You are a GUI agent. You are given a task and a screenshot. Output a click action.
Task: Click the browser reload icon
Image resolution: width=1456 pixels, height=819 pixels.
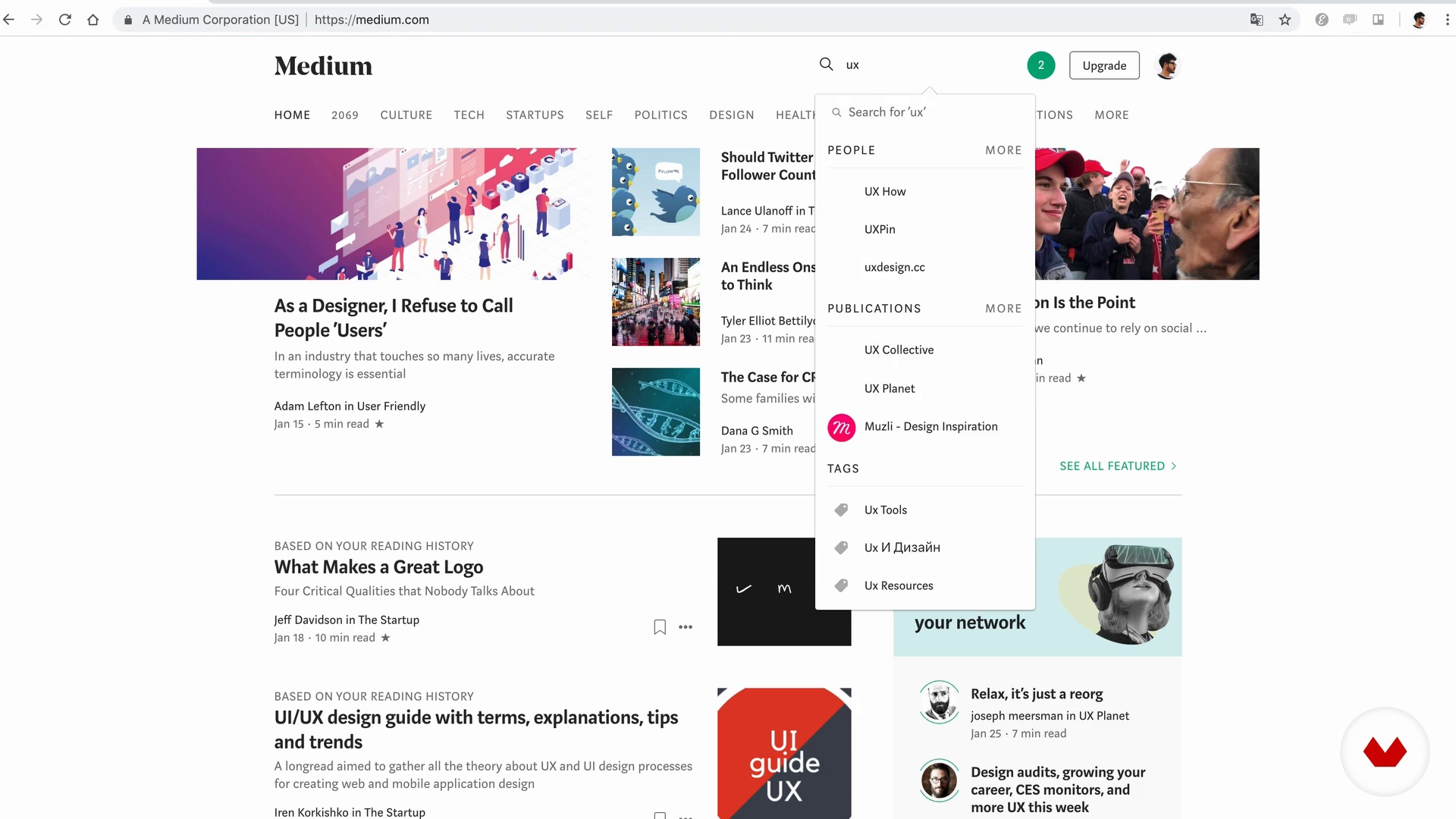(65, 20)
